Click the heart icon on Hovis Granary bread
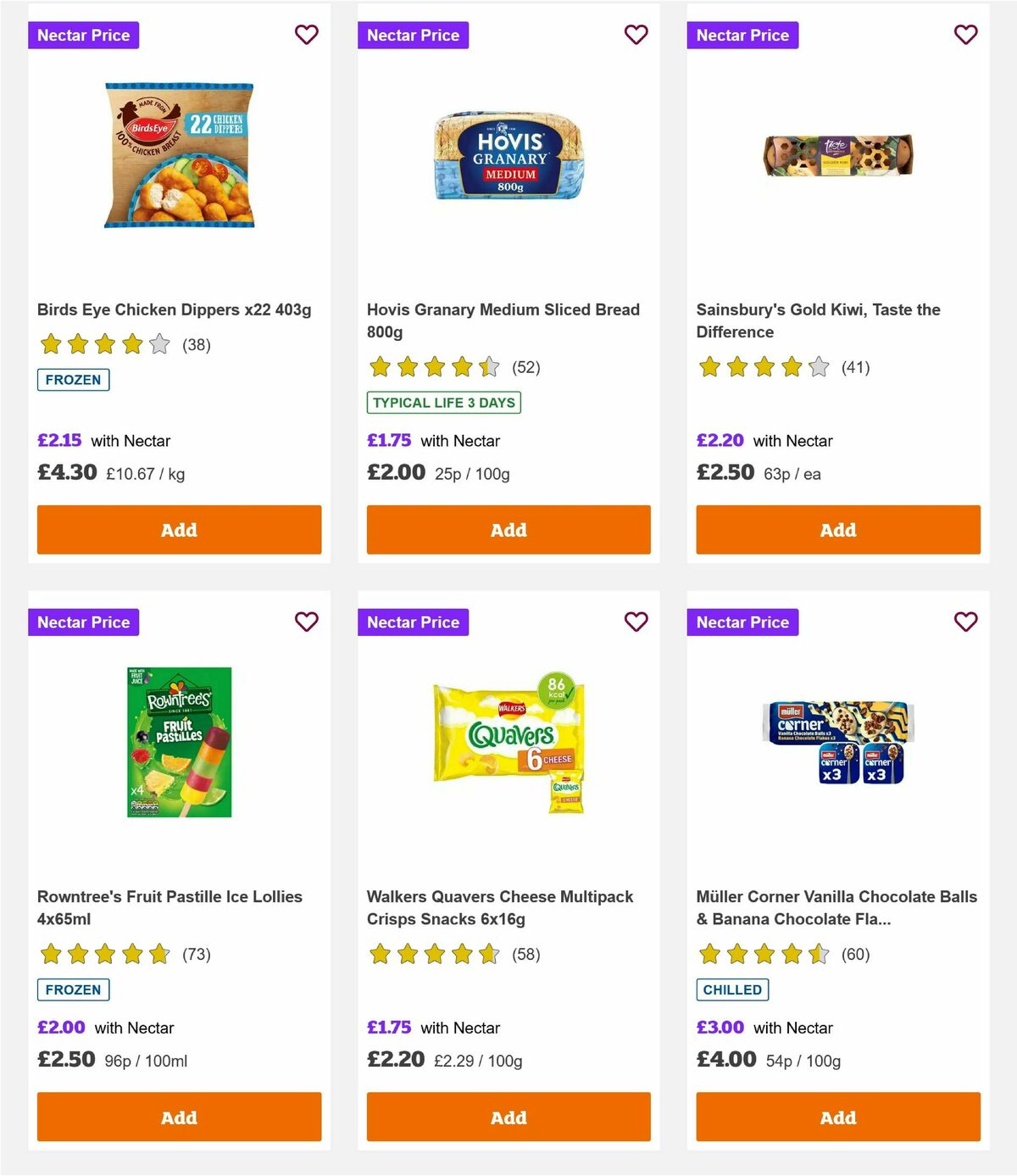This screenshot has height=1176, width=1017. click(x=635, y=35)
